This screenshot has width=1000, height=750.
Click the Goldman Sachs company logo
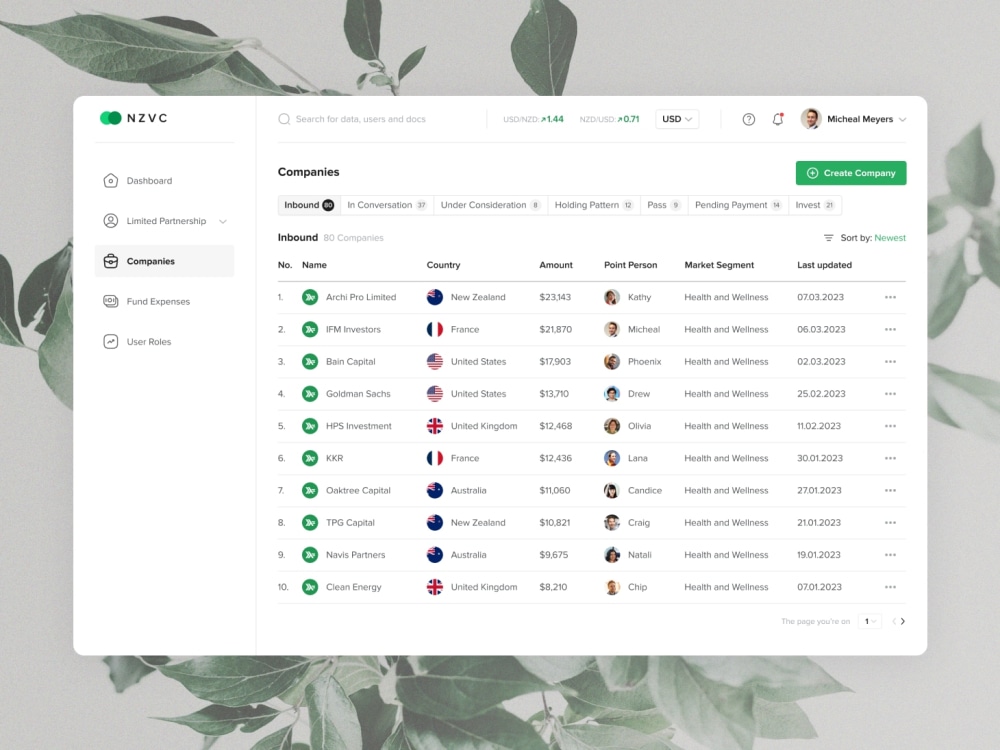coord(310,393)
